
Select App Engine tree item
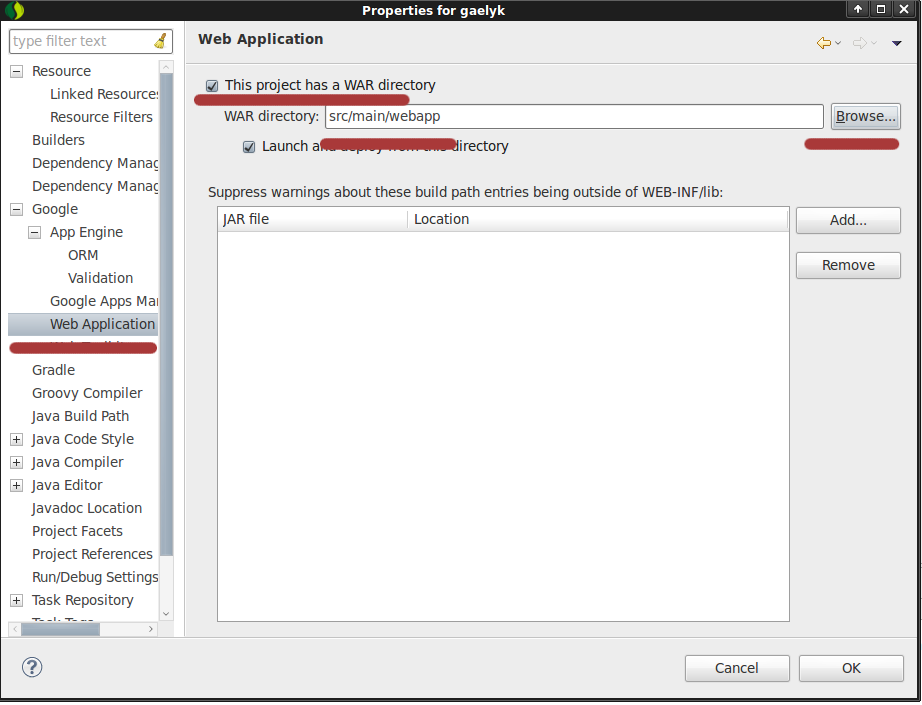click(x=86, y=232)
